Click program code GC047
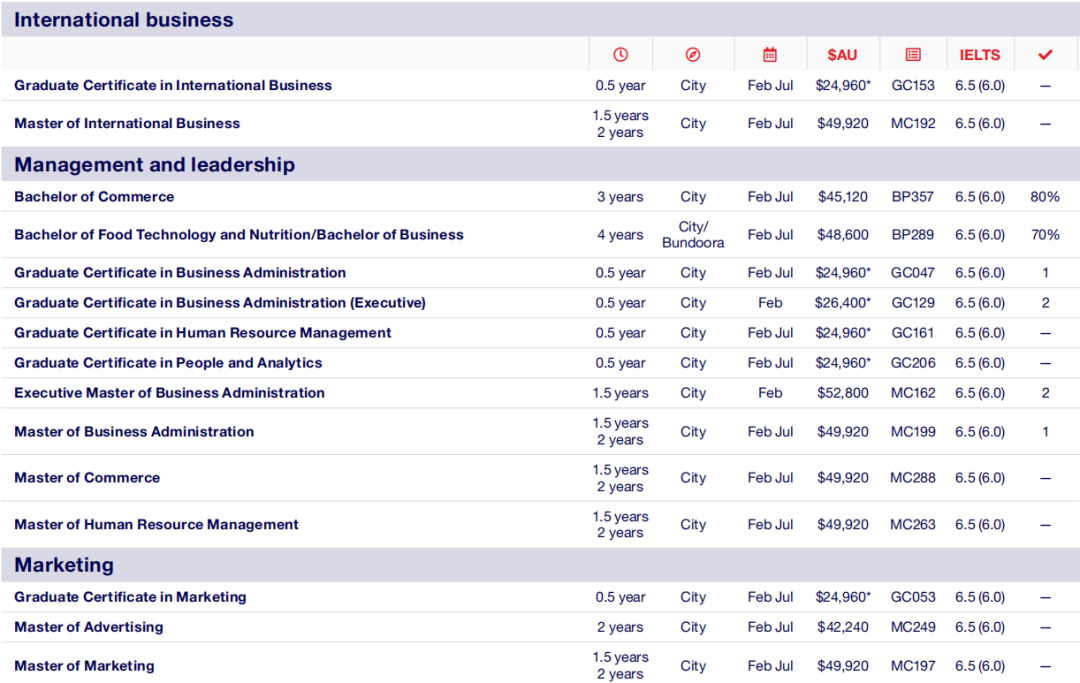Image resolution: width=1080 pixels, height=683 pixels. tap(913, 273)
